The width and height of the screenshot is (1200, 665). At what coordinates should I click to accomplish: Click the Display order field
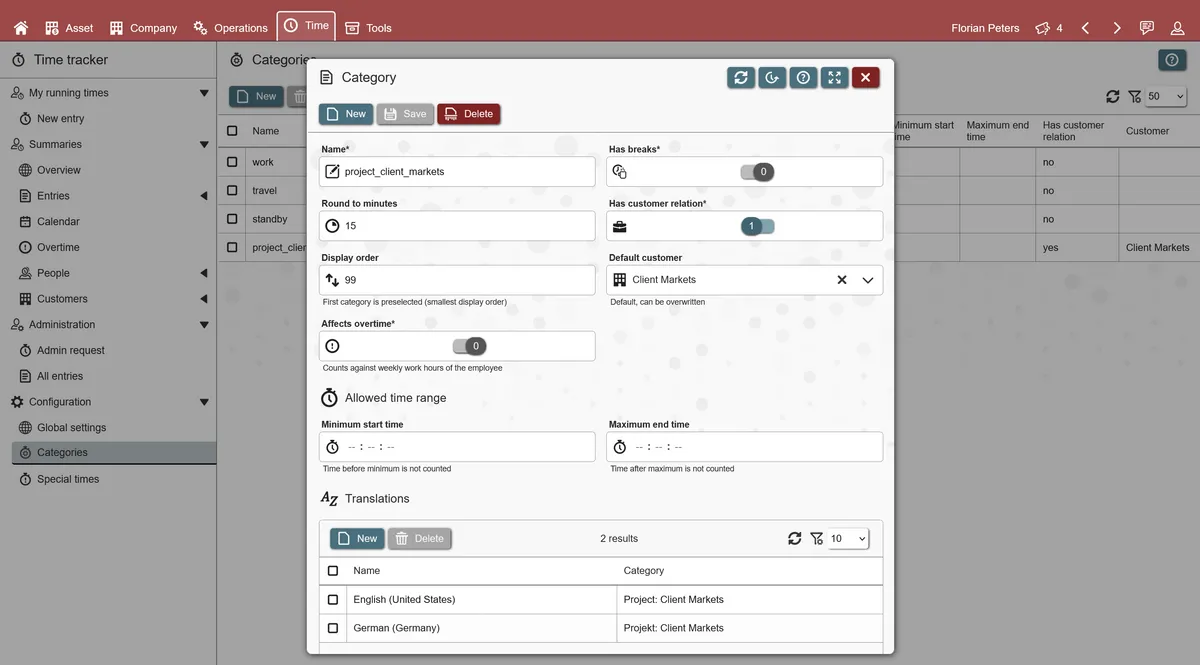(457, 280)
